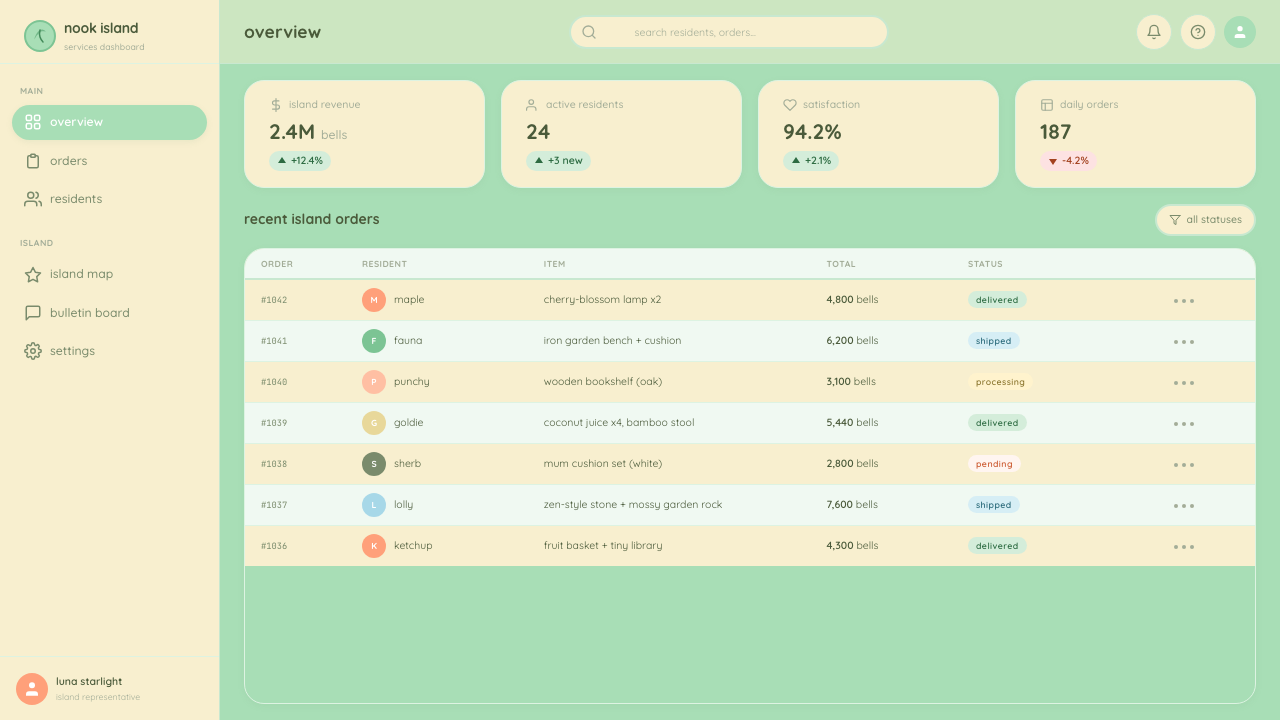Screen dimensions: 1280x720
Task: Click delivered status on order #1039
Action: pos(997,423)
